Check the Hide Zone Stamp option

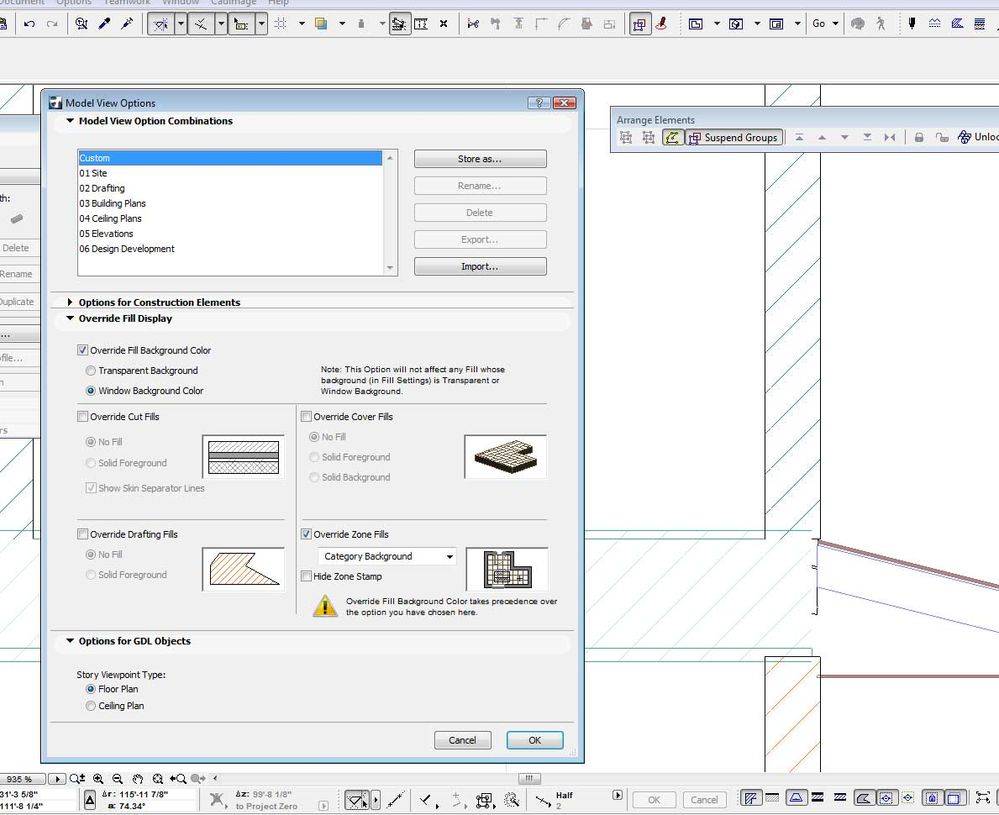[x=307, y=577]
